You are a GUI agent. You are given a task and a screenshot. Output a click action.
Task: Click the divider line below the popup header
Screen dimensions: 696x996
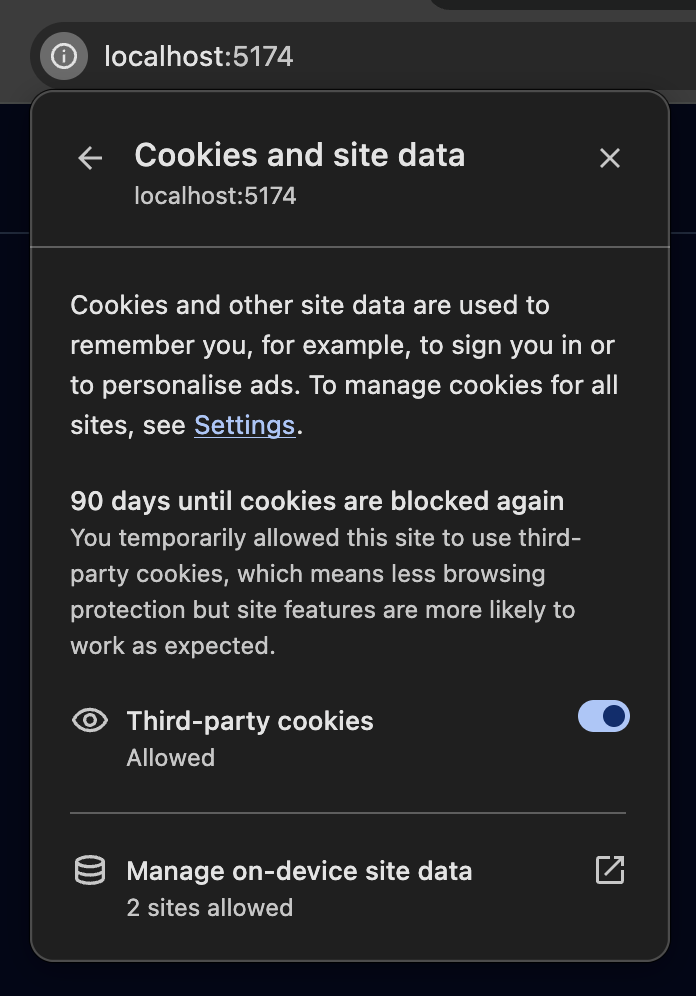click(348, 246)
